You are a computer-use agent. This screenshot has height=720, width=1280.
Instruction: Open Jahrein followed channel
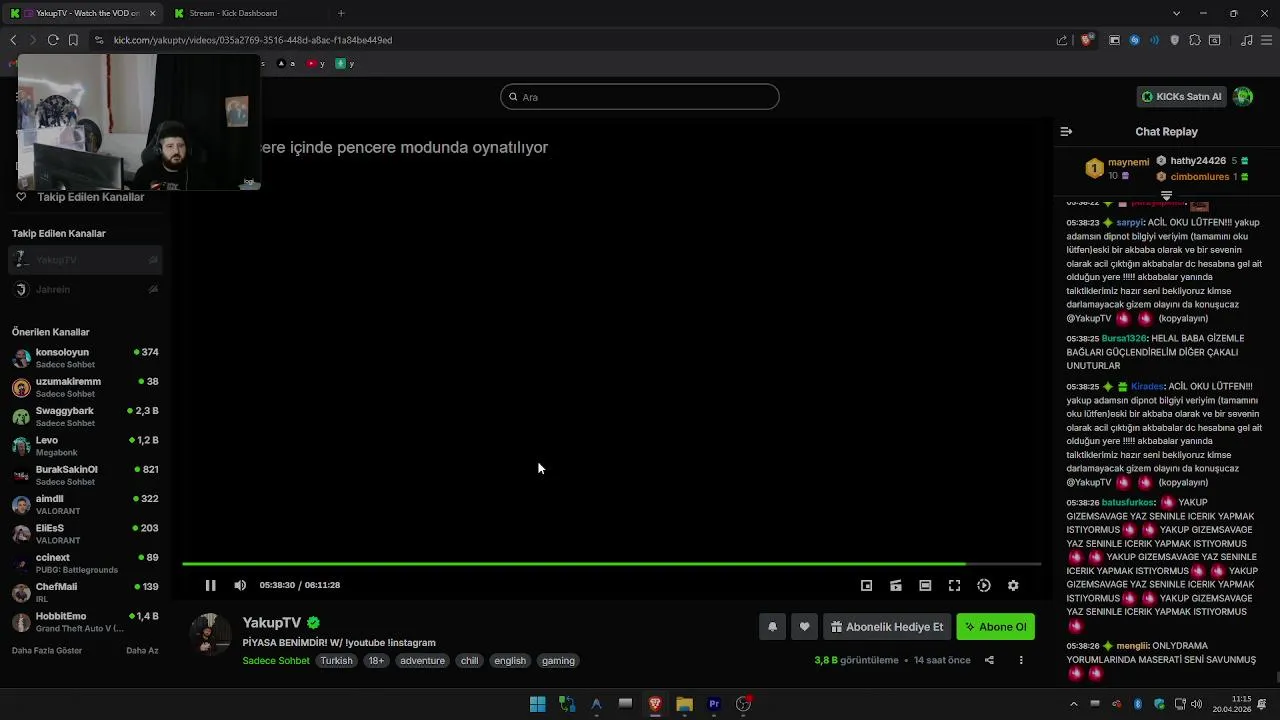(85, 289)
